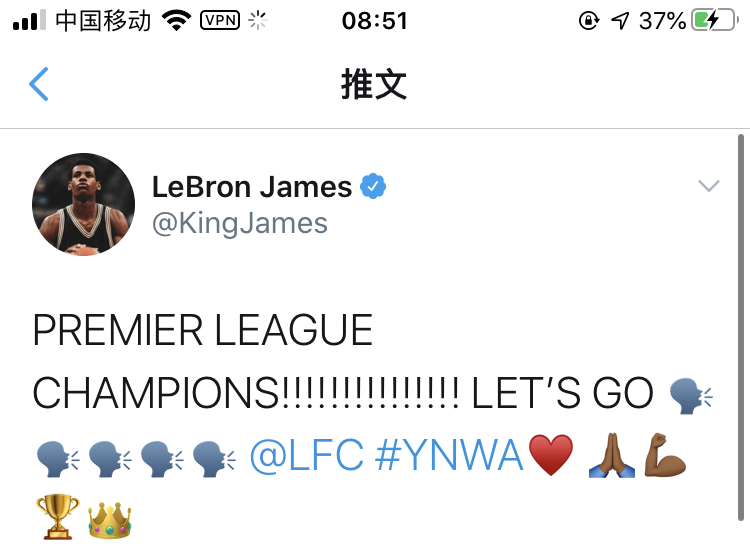
Task: Tap the PREMIER LEAGUE tweet text
Action: 203,330
